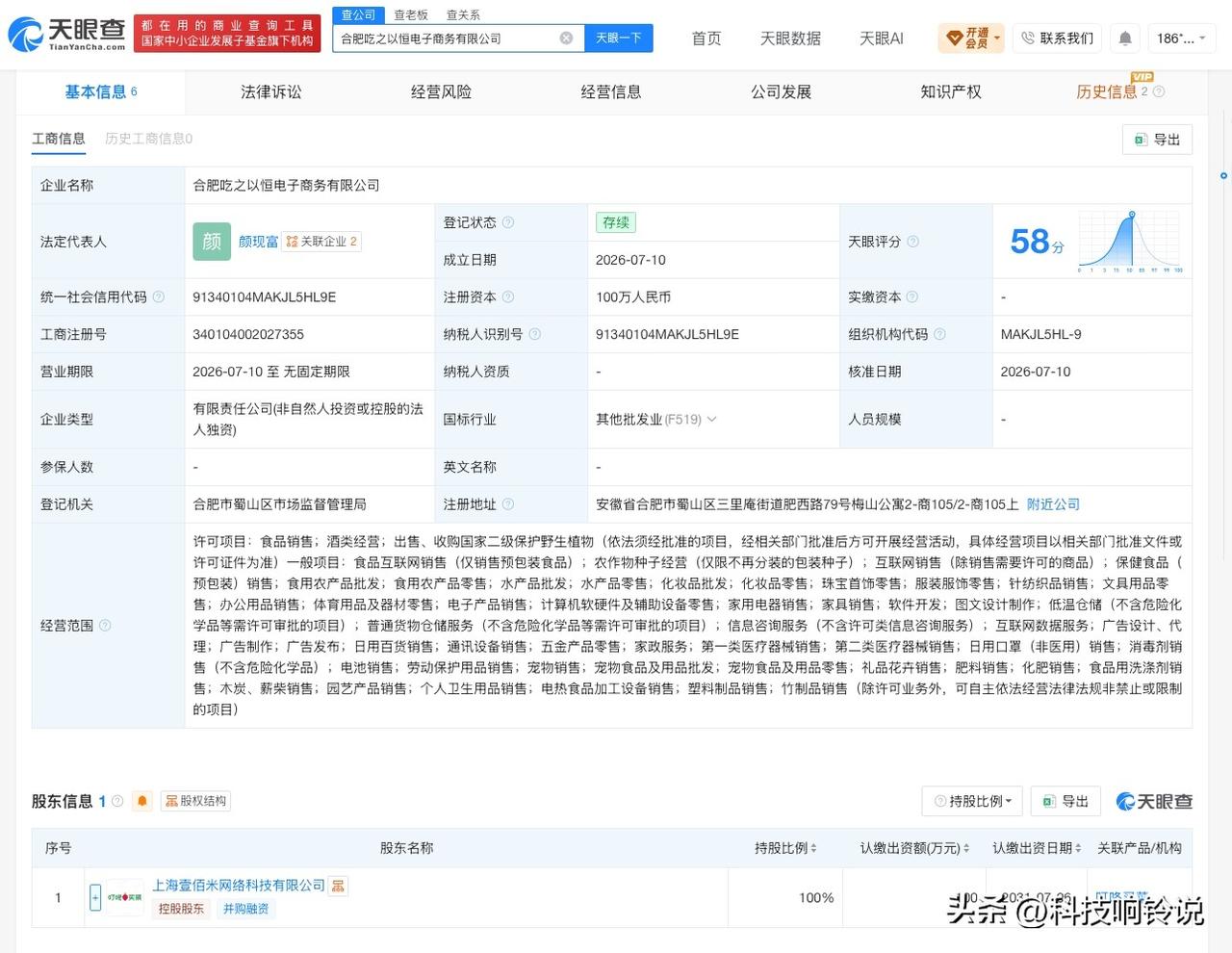Screen dimensions: 1232x953
Task: Click the help icon next to 天眼评分
Action: [912, 242]
